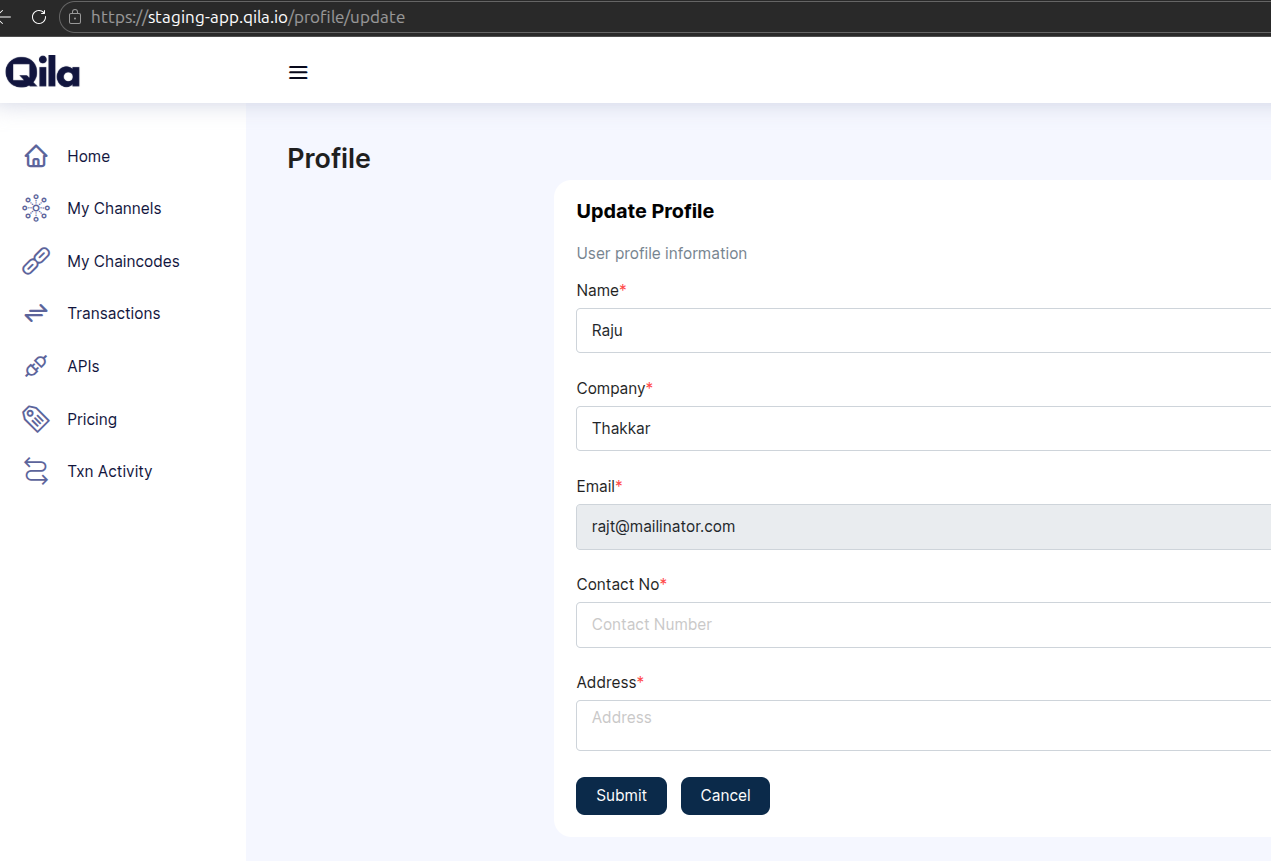Image resolution: width=1271 pixels, height=861 pixels.
Task: Reload the page using the refresh icon
Action: [38, 17]
